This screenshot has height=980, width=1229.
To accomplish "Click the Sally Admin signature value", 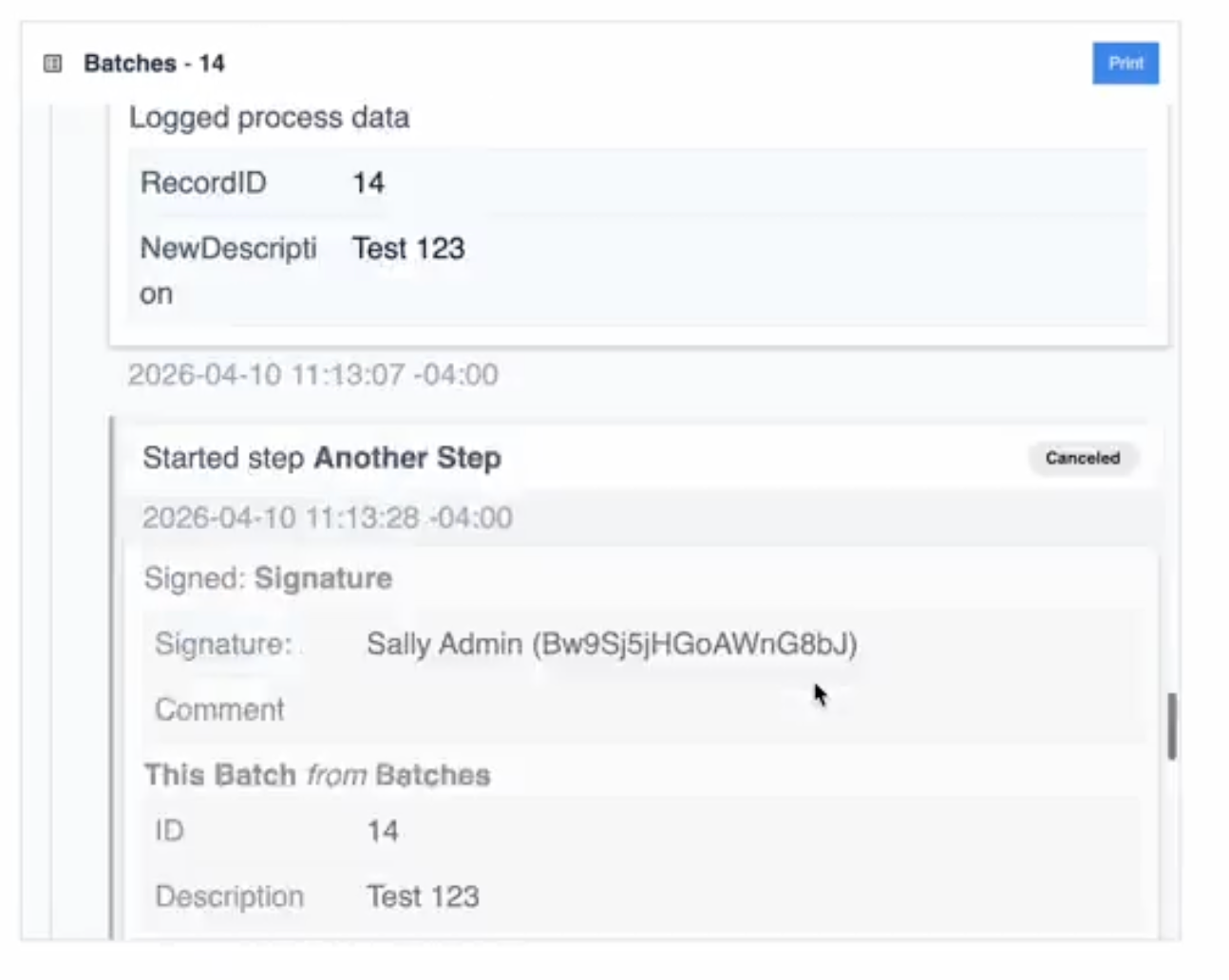I will pyautogui.click(x=612, y=644).
